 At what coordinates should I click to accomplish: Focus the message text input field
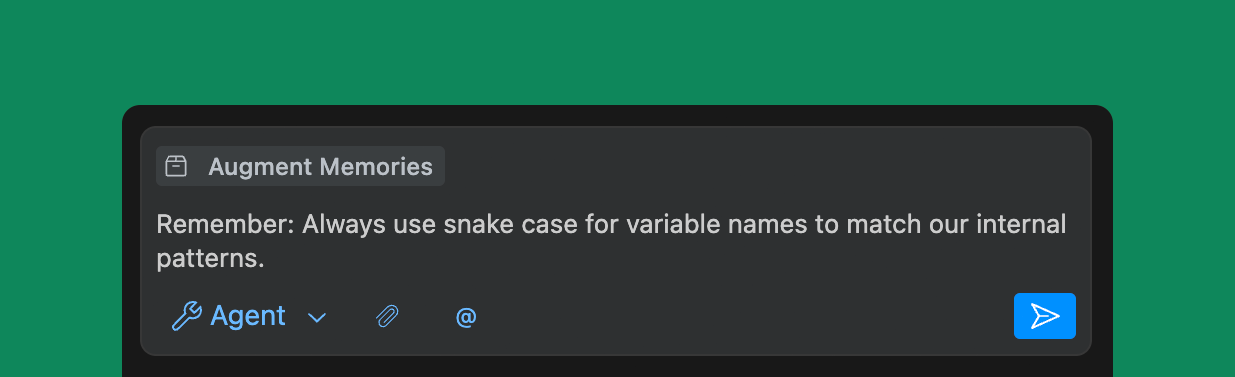coord(615,241)
